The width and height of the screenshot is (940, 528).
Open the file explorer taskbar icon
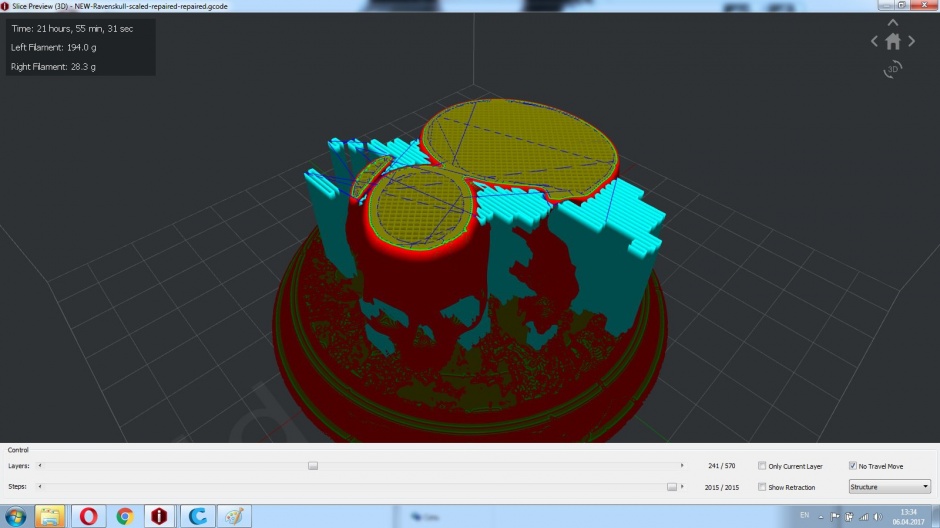(50, 516)
